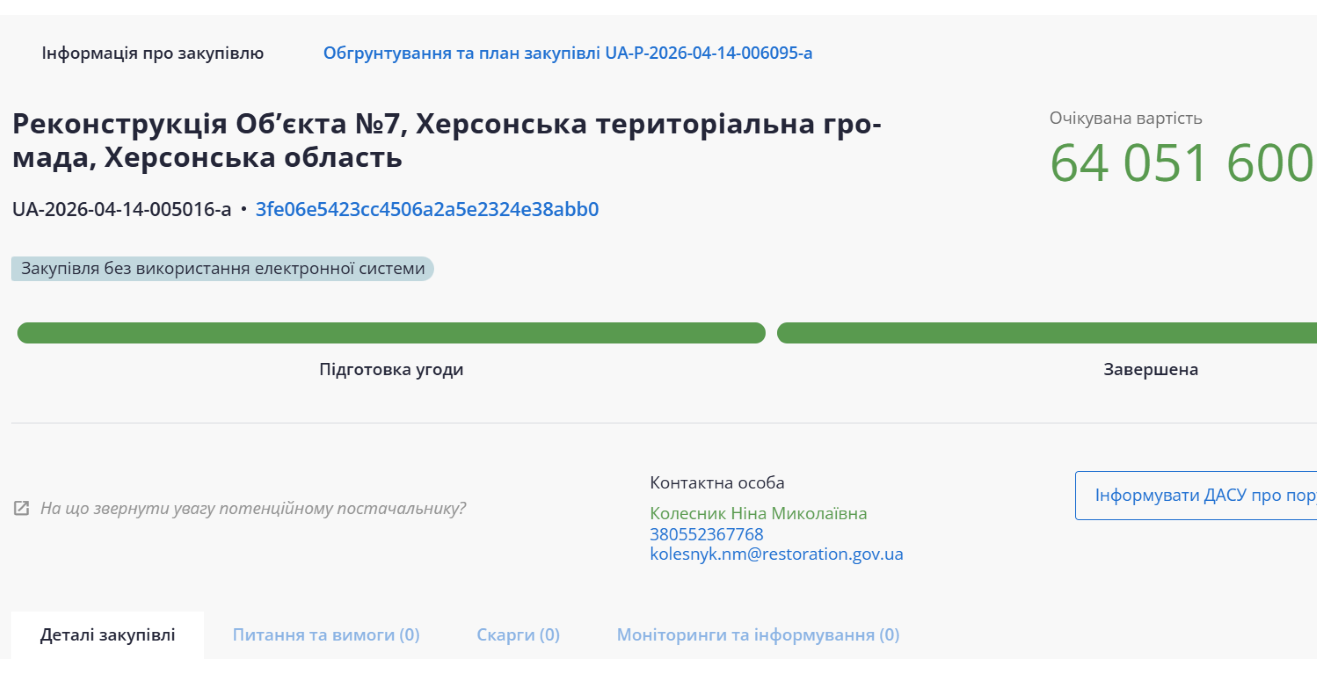Click the tender hash 3fe06e5423cc4506a2a5e2324e38abb0 link
Image resolution: width=1317 pixels, height=675 pixels.
pyautogui.click(x=427, y=210)
